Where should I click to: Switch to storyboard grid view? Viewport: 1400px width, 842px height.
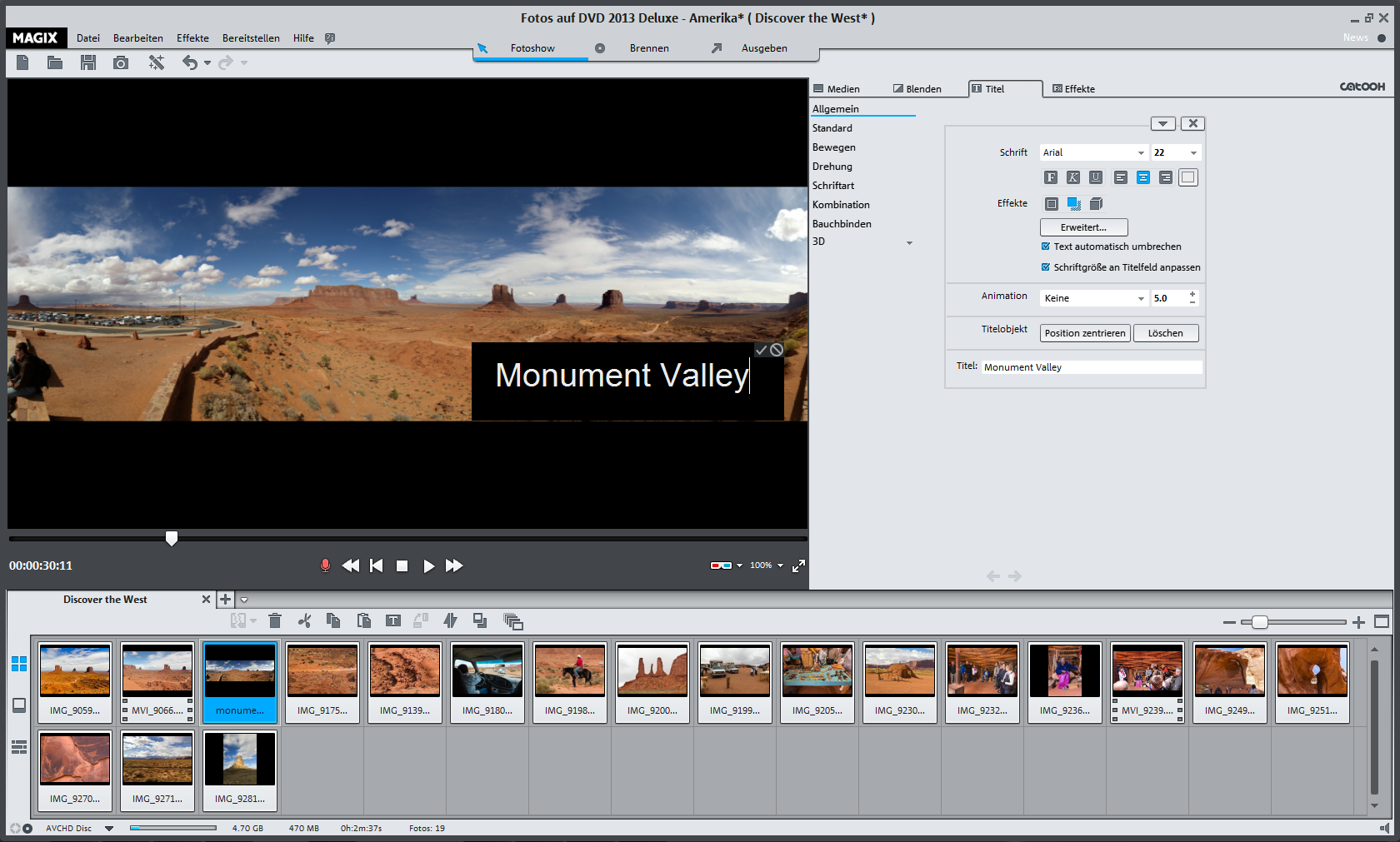[19, 664]
